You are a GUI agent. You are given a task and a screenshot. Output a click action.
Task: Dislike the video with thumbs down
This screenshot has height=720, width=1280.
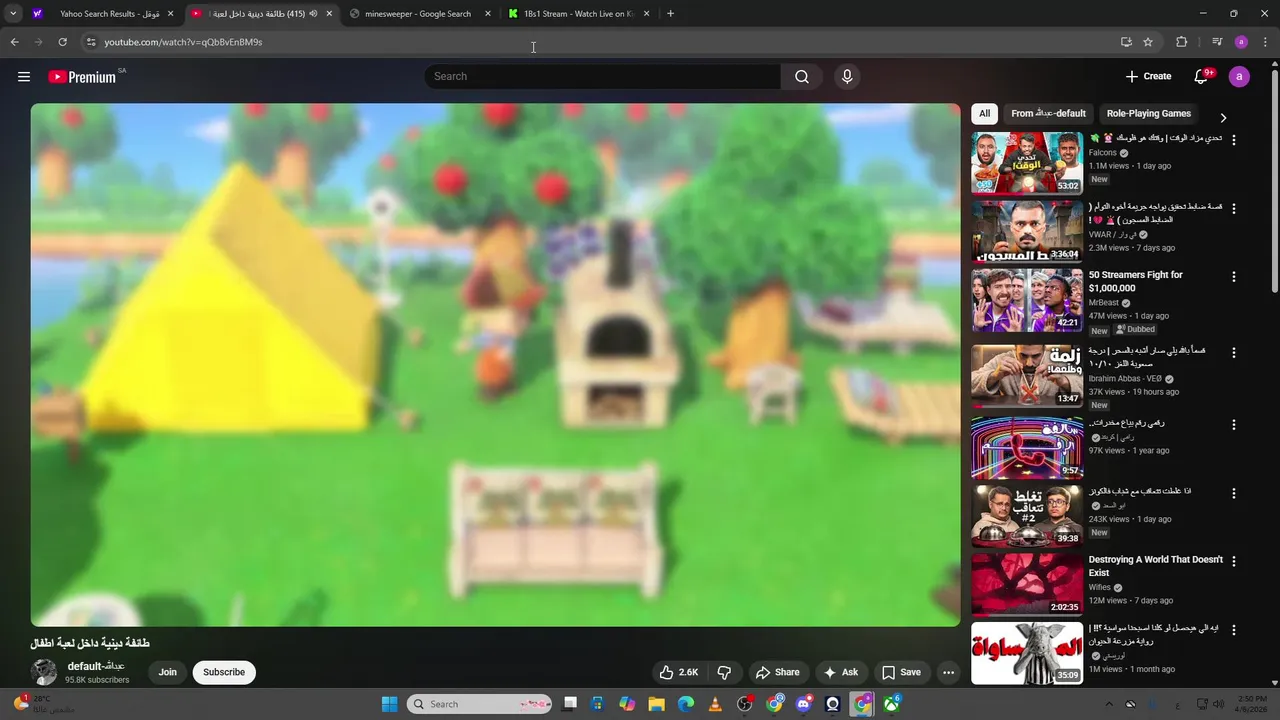pos(725,672)
